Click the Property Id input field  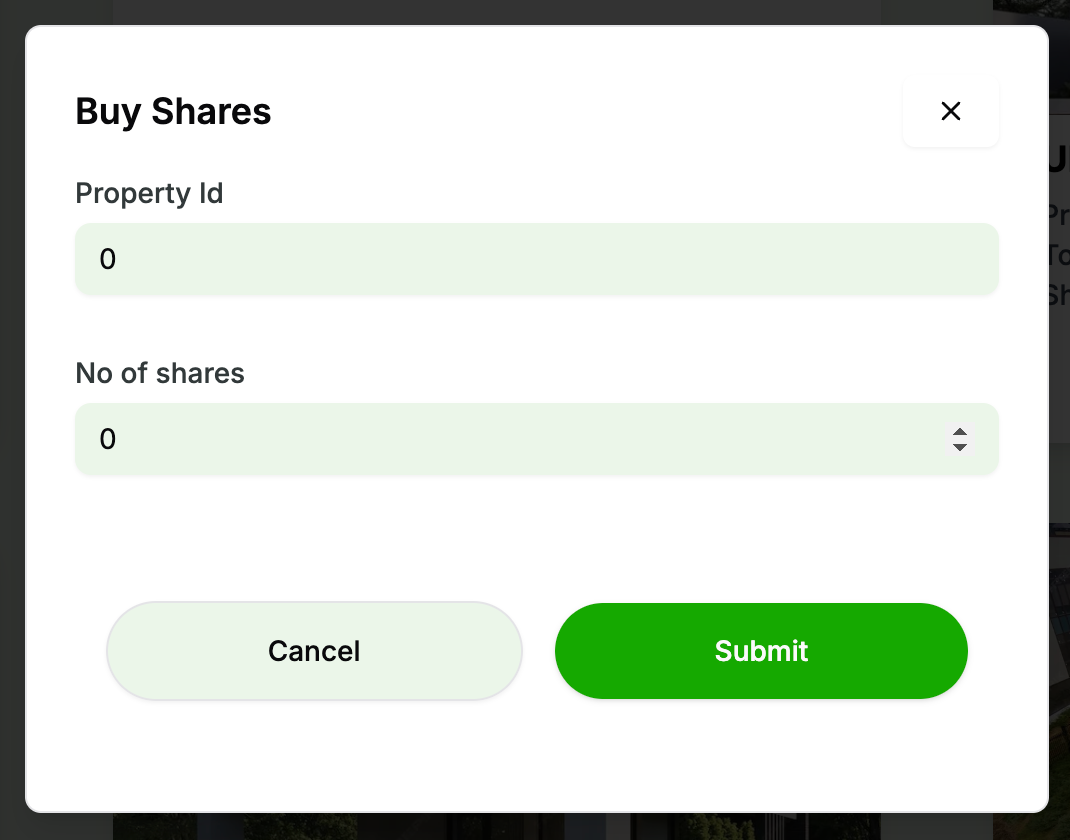pos(536,260)
